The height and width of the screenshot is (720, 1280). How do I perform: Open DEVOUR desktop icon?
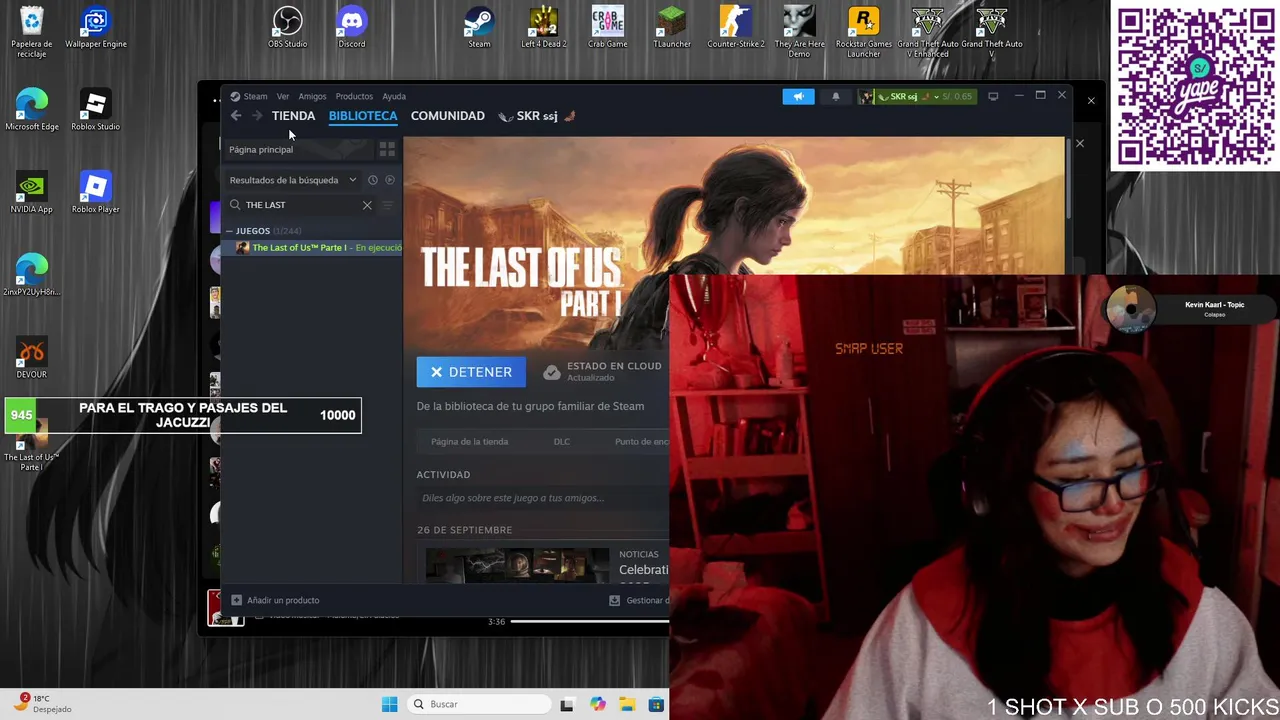(x=32, y=358)
